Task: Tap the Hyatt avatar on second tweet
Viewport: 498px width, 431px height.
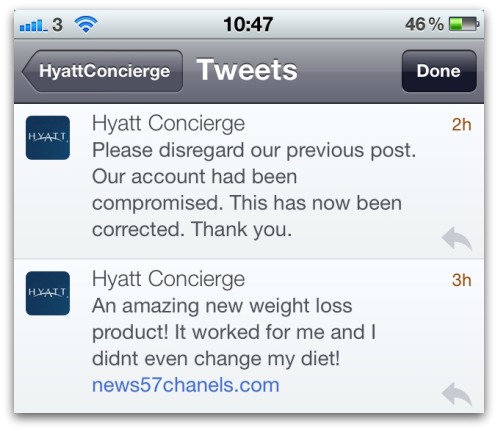Action: coord(48,293)
